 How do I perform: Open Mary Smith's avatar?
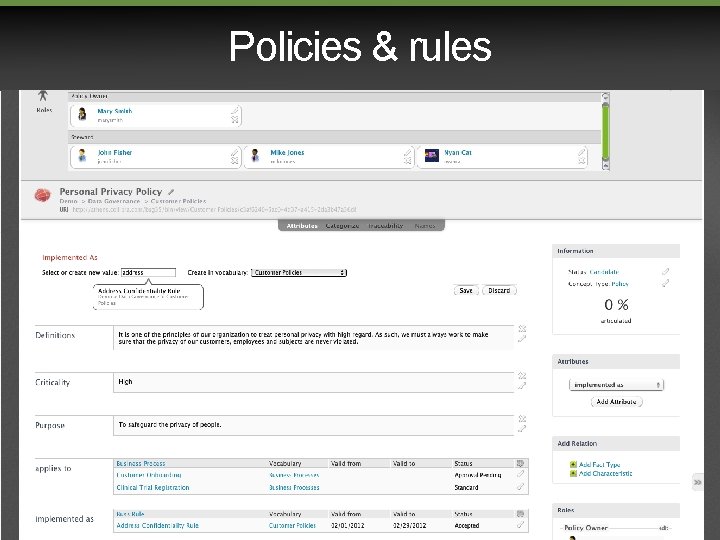[82, 114]
